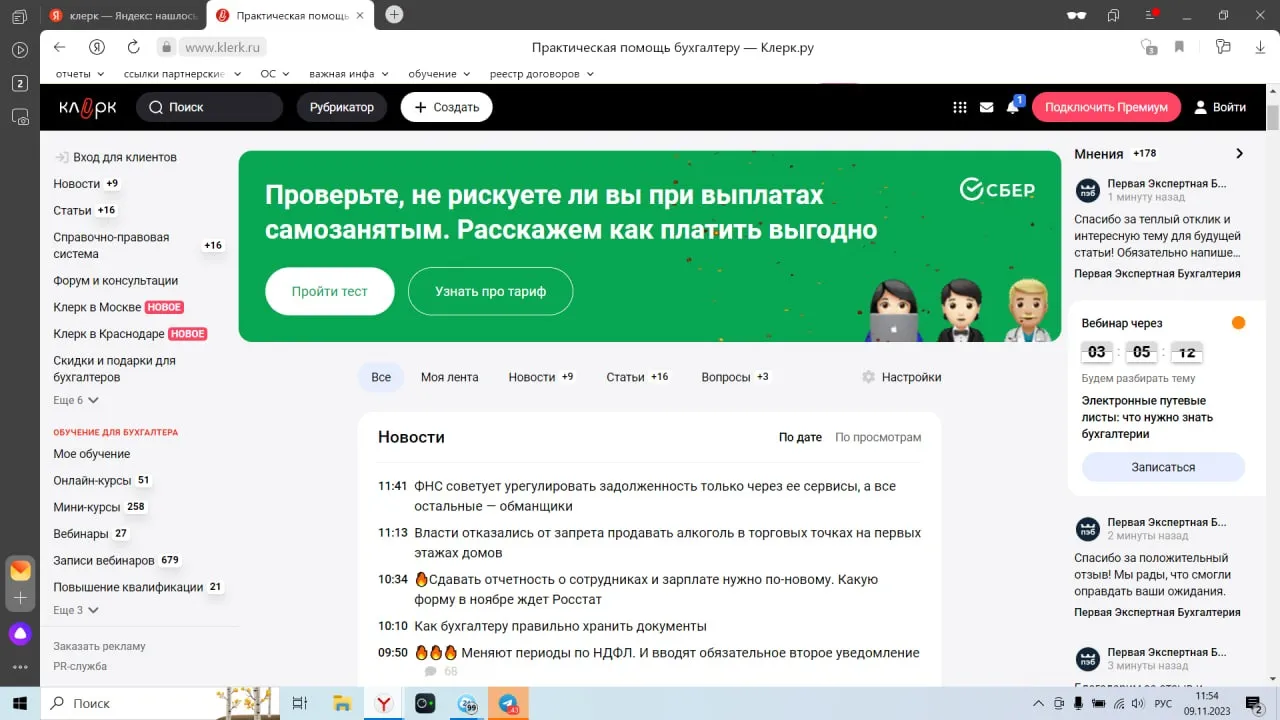Open the Klerk logo home link
The width and height of the screenshot is (1280, 720).
pyautogui.click(x=87, y=107)
